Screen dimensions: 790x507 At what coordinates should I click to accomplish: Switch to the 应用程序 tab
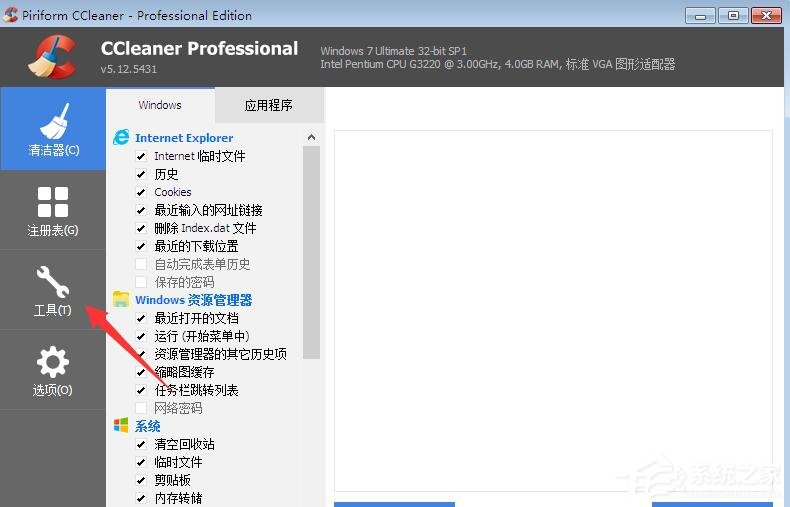[x=269, y=105]
